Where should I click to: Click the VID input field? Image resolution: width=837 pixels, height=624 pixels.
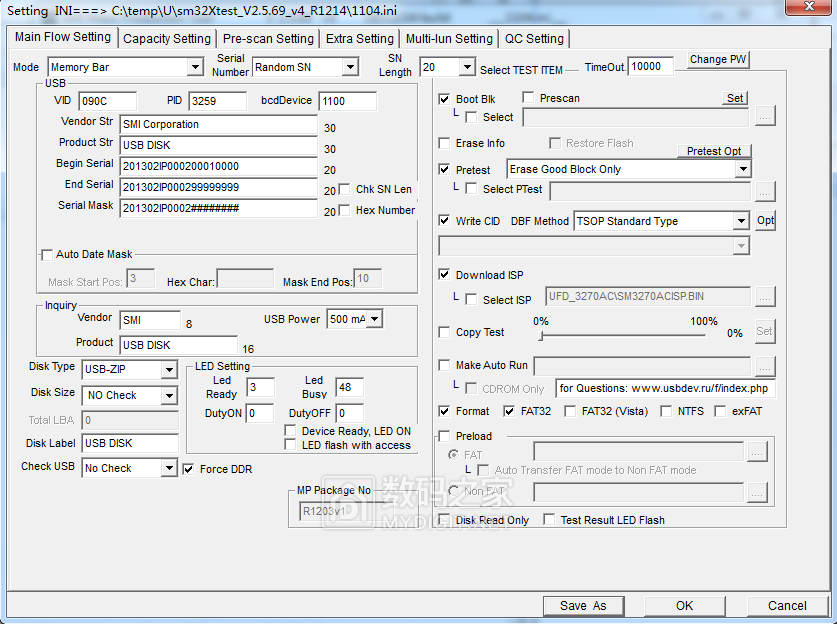point(106,101)
